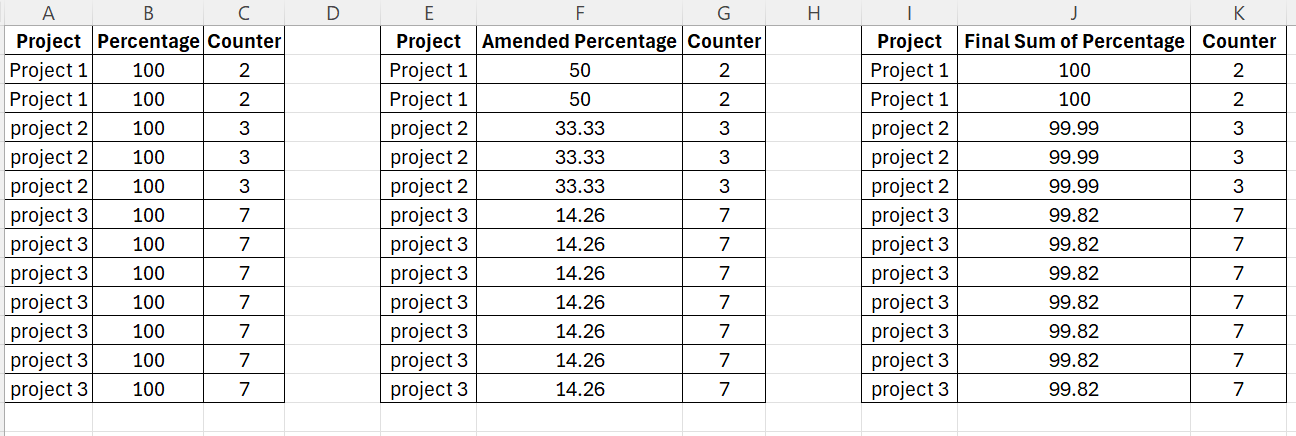
Task: Select the topmost 2 in column C Counter
Action: tap(244, 71)
